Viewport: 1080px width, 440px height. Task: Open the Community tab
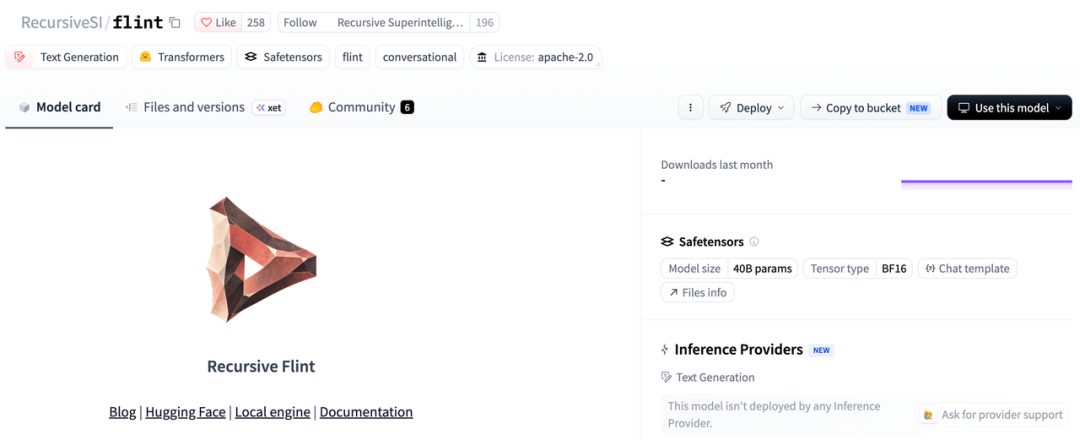pyautogui.click(x=361, y=107)
